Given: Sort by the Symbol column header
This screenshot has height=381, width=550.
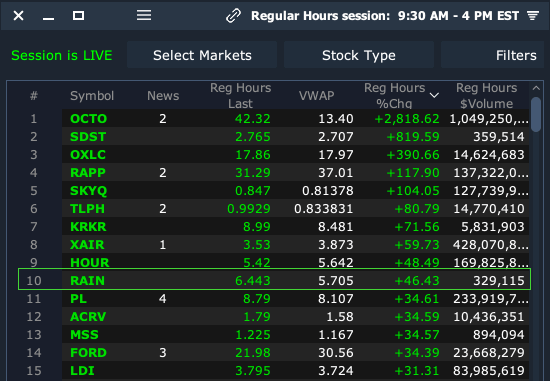Looking at the screenshot, I should 92,95.
